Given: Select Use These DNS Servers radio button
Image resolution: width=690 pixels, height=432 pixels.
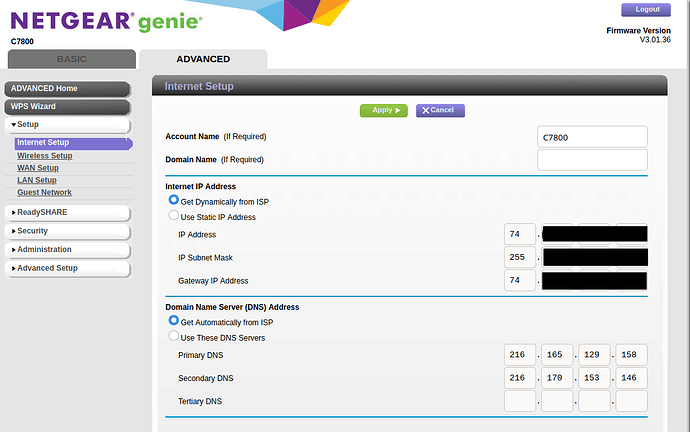Looking at the screenshot, I should coord(173,336).
